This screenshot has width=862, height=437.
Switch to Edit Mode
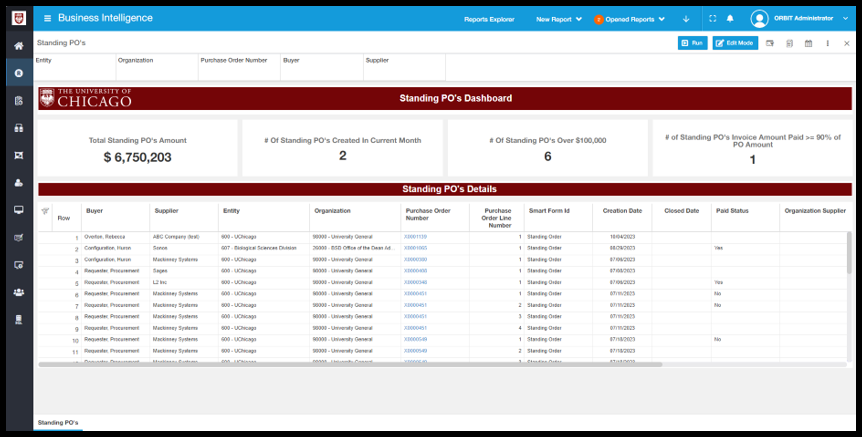[x=735, y=43]
